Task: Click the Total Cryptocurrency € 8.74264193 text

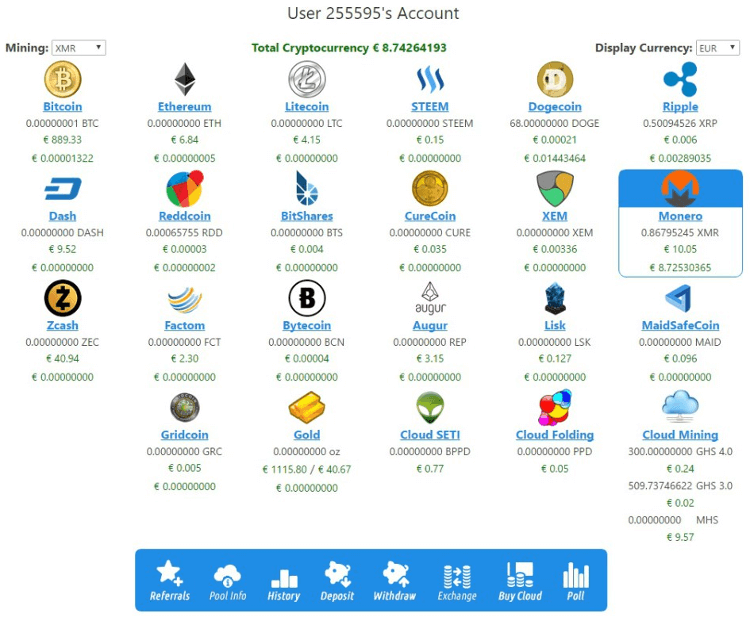Action: 349,48
